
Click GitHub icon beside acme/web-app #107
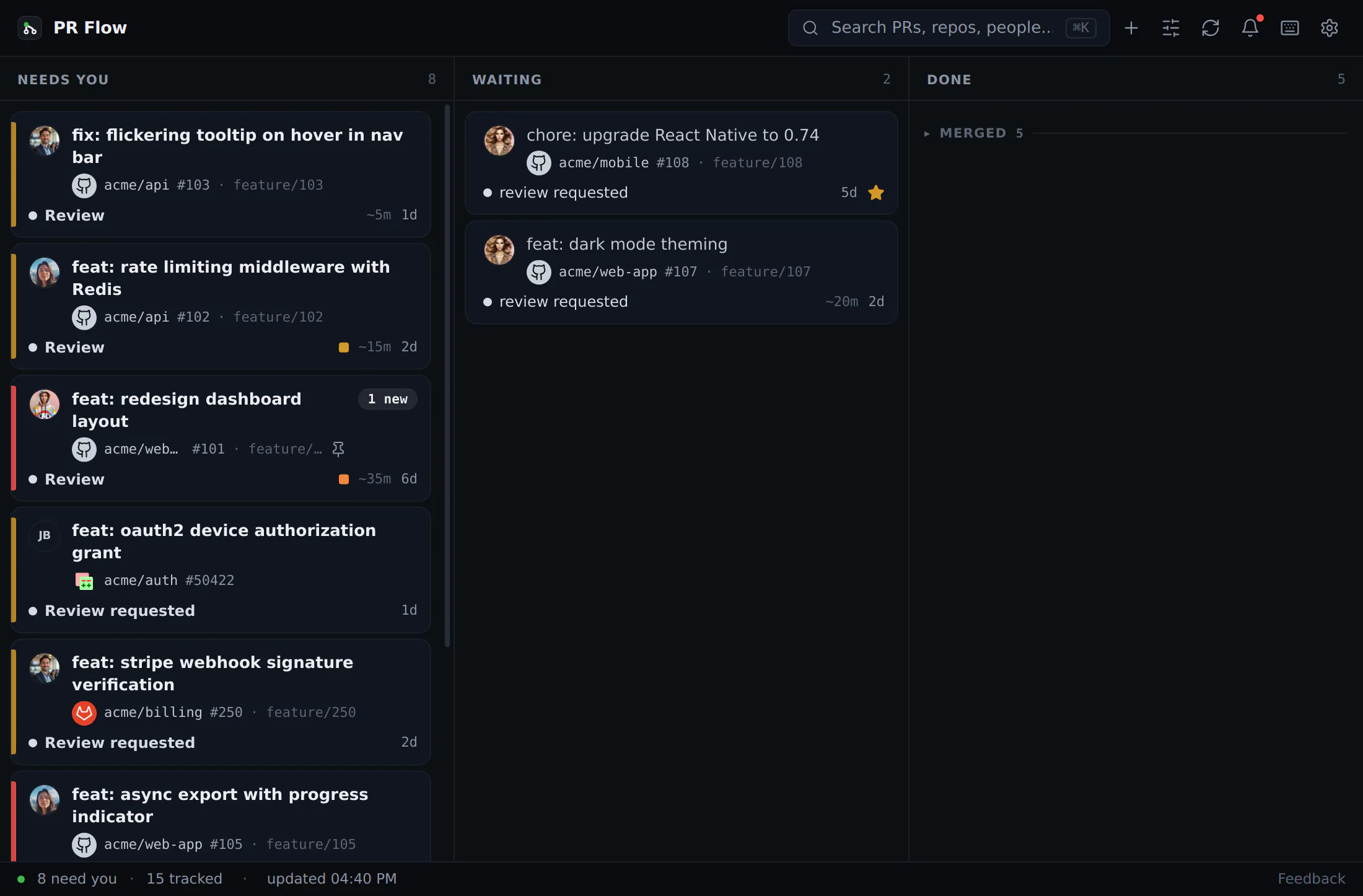coord(539,272)
